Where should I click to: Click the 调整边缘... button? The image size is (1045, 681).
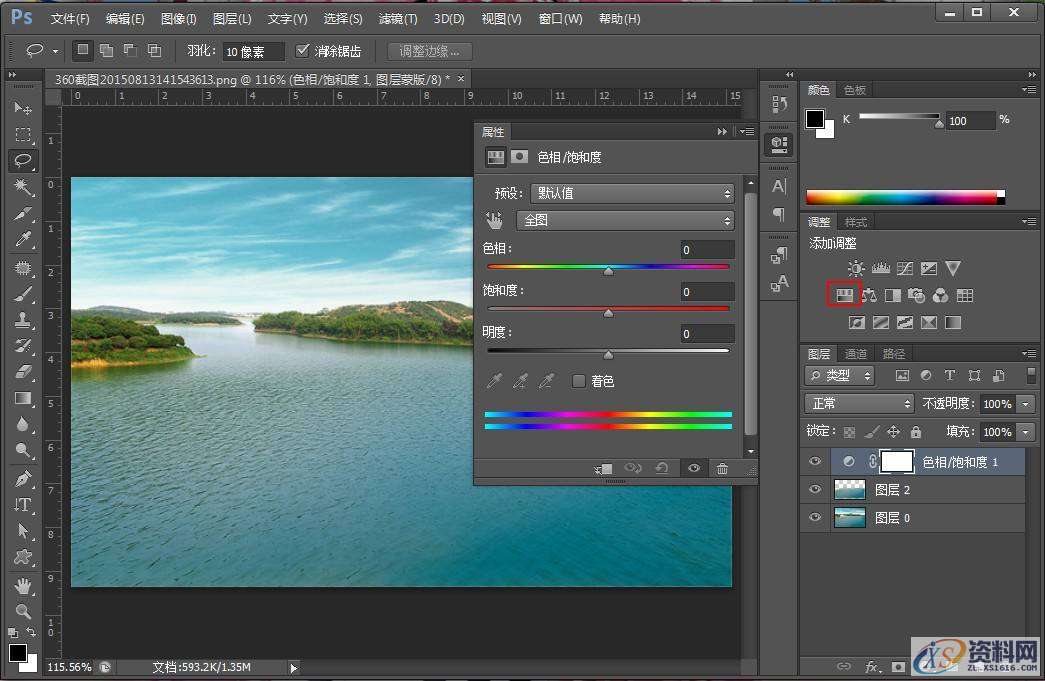[x=429, y=51]
